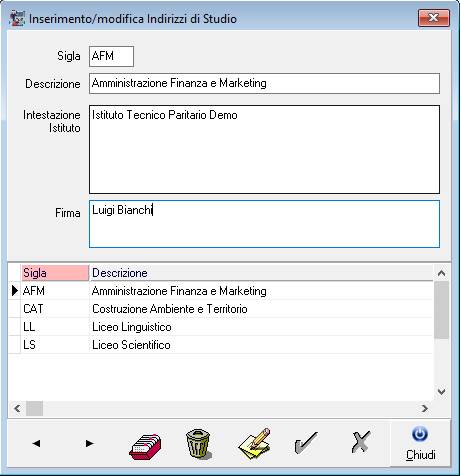Screen dimensions: 461x476
Task: Click the pencil edit record icon
Action: point(254,444)
